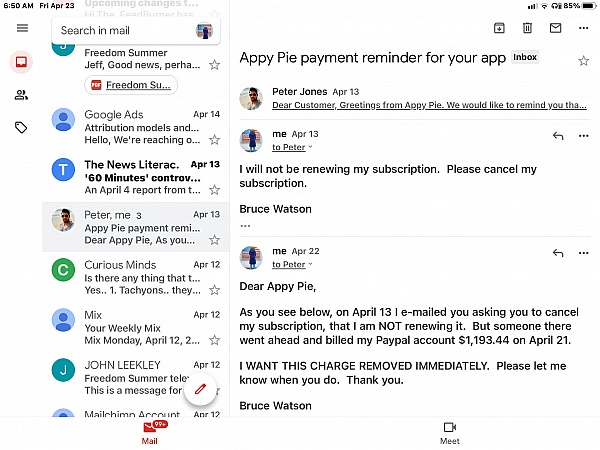Expand Peter Jones collapsed message
The height and width of the screenshot is (450, 600).
[415, 98]
